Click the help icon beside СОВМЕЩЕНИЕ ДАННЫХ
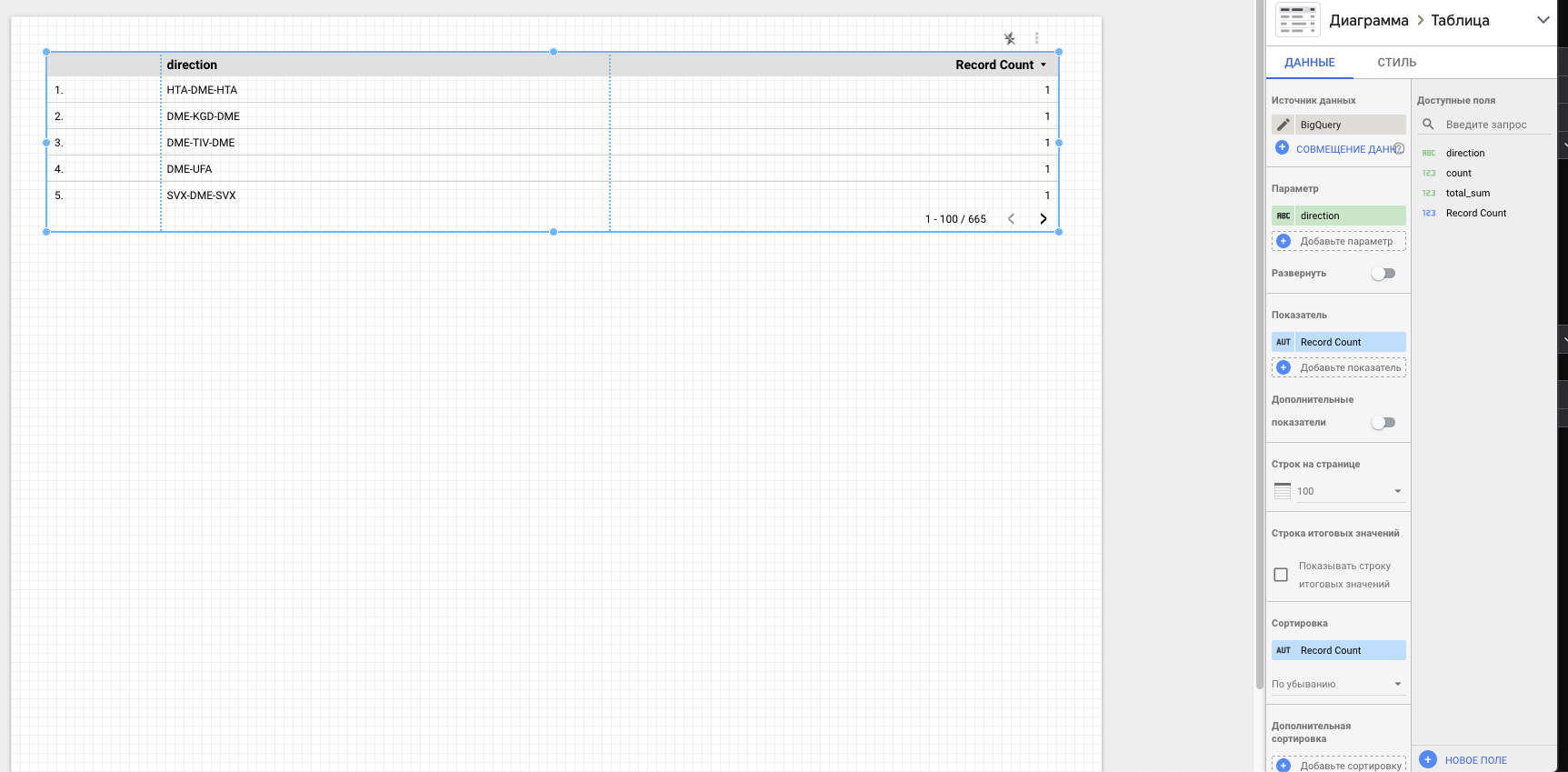The width and height of the screenshot is (1568, 772). 1399,148
